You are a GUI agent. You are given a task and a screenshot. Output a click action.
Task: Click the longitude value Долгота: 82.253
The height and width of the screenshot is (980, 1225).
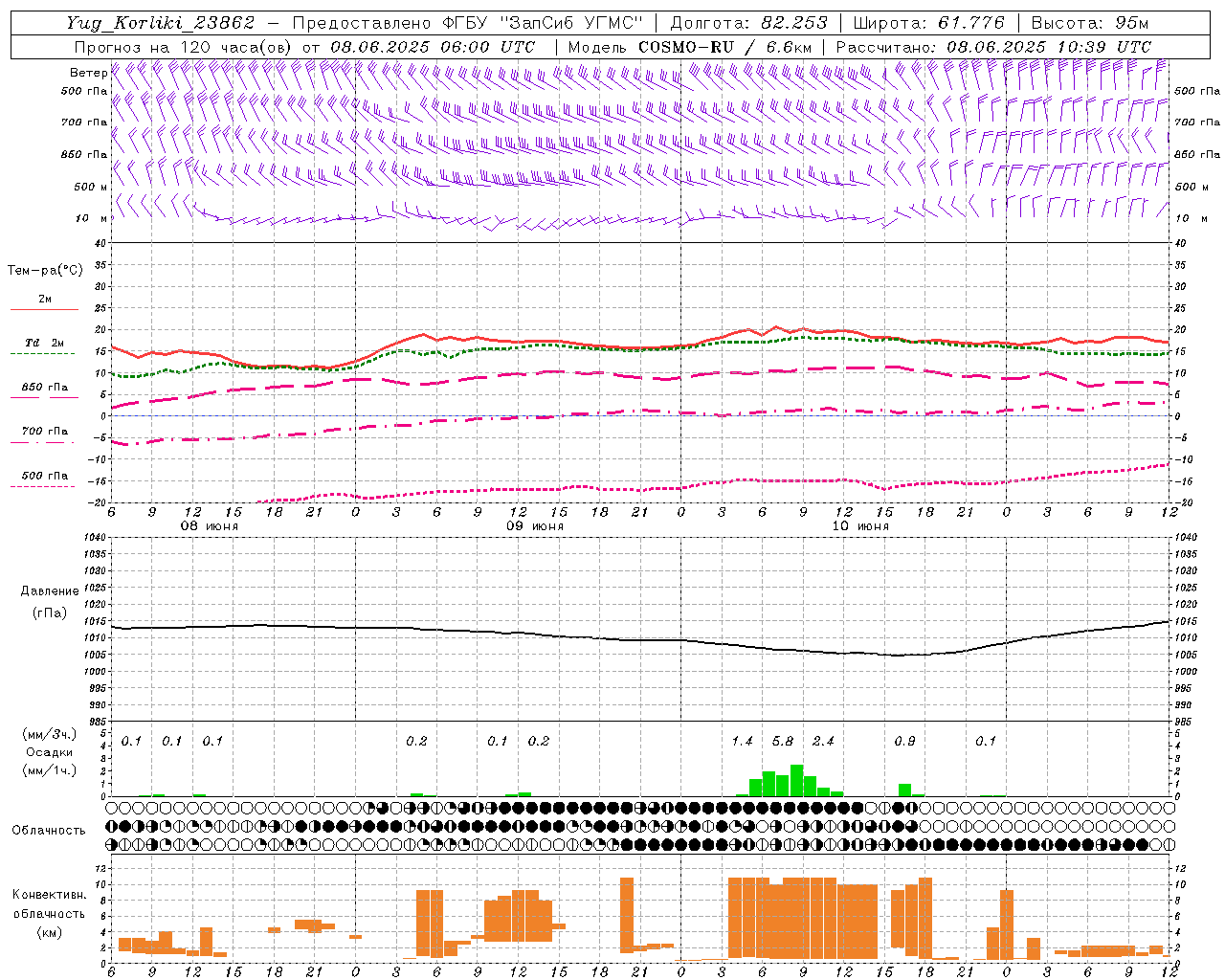[x=749, y=23]
